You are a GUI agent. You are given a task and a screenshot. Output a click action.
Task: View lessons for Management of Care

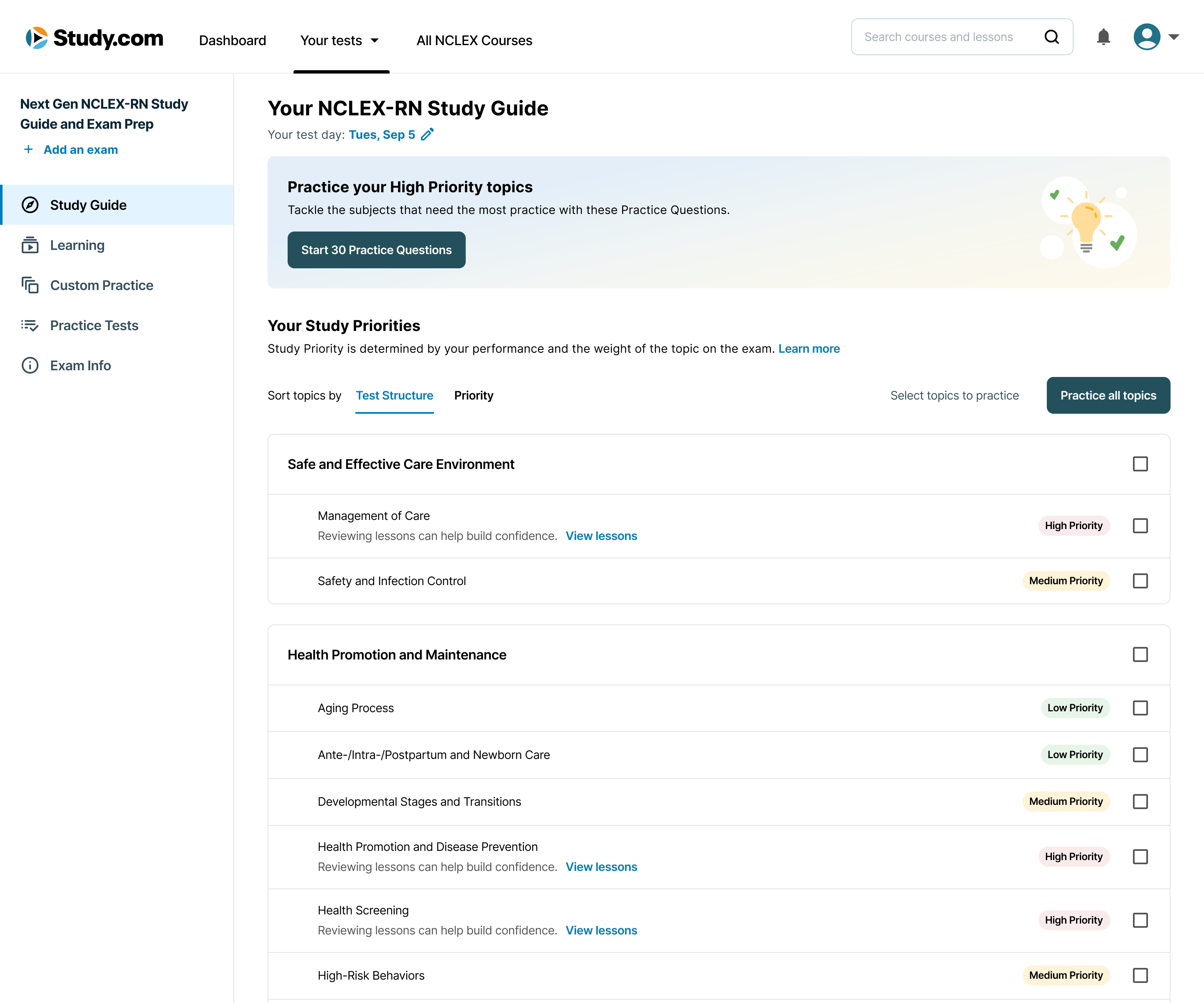[x=602, y=535]
